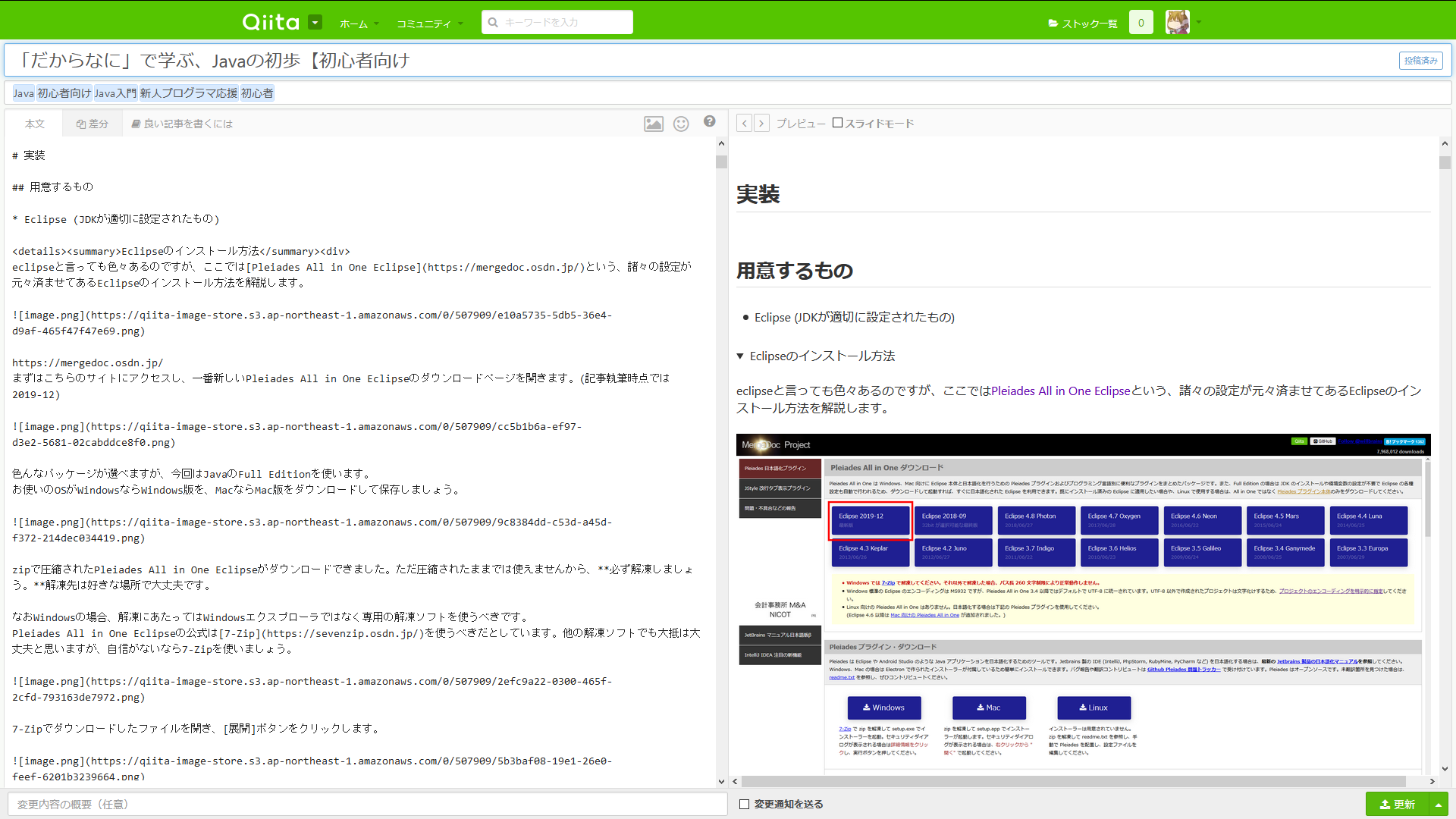
Task: Click Eclipse 2019-12 tile in preview image
Action: pyautogui.click(x=870, y=520)
